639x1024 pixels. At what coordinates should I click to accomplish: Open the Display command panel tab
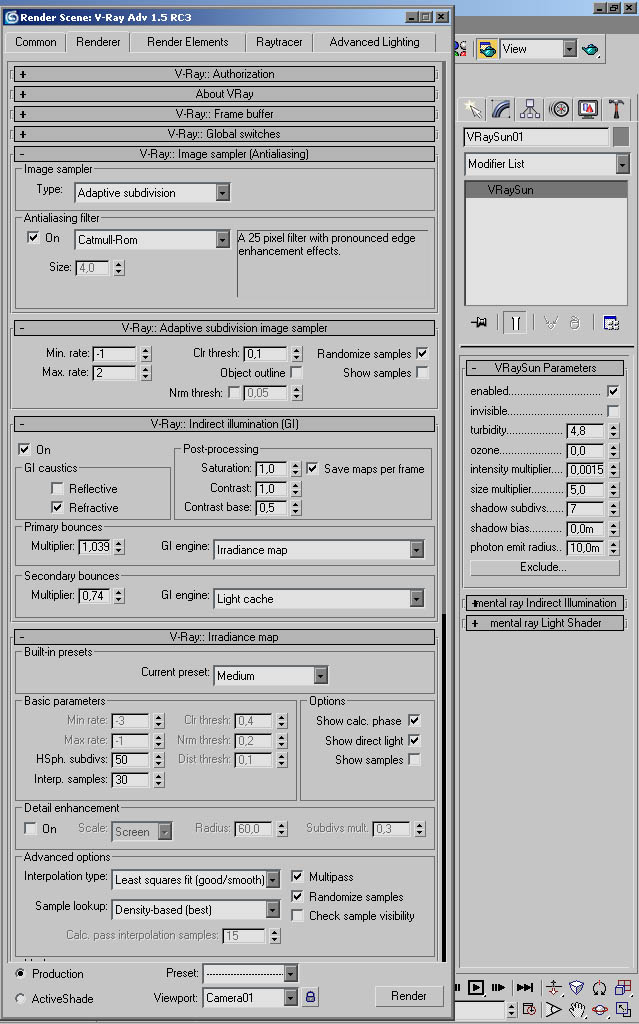[587, 108]
